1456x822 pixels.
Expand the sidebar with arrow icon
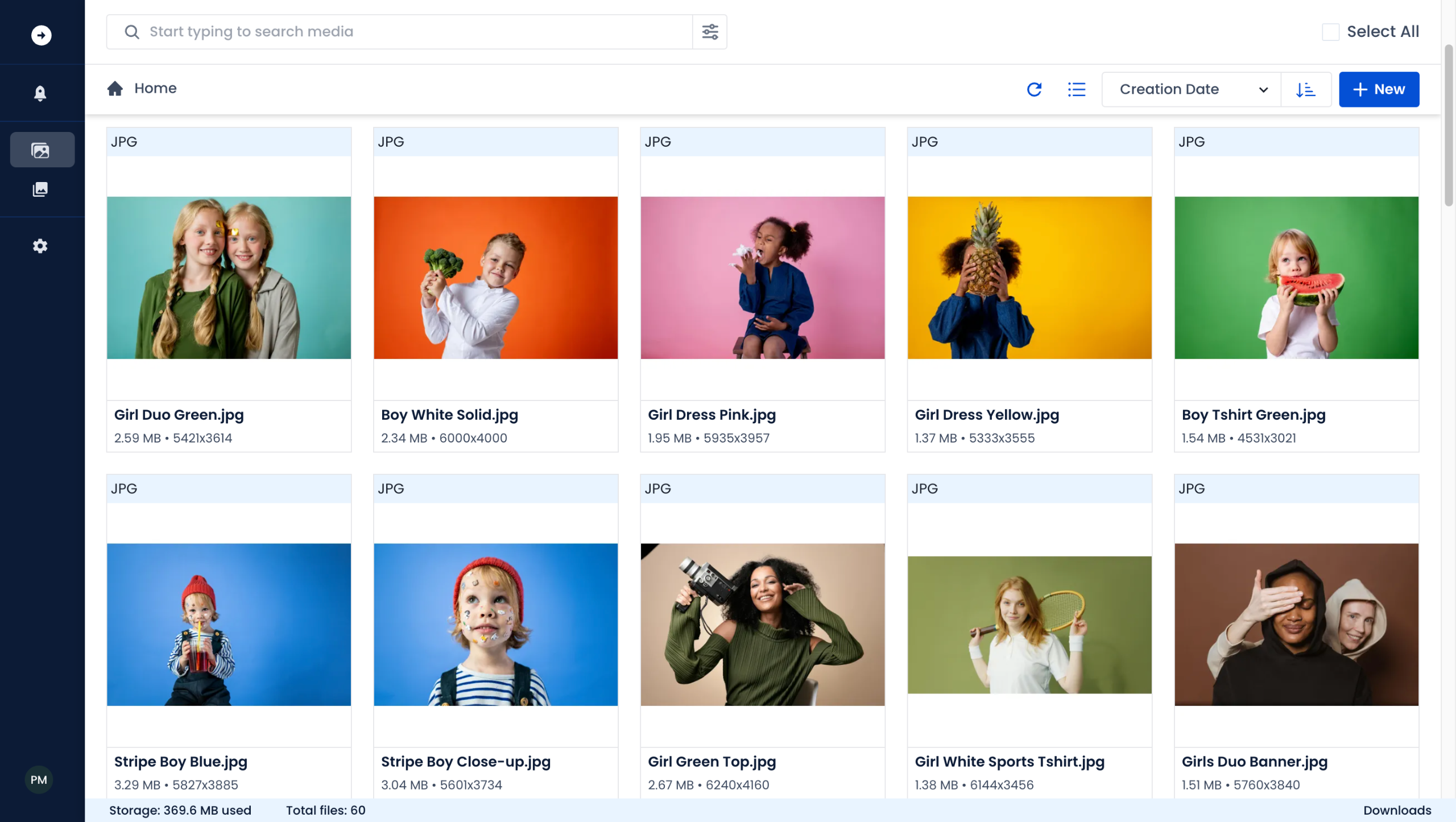pyautogui.click(x=41, y=35)
